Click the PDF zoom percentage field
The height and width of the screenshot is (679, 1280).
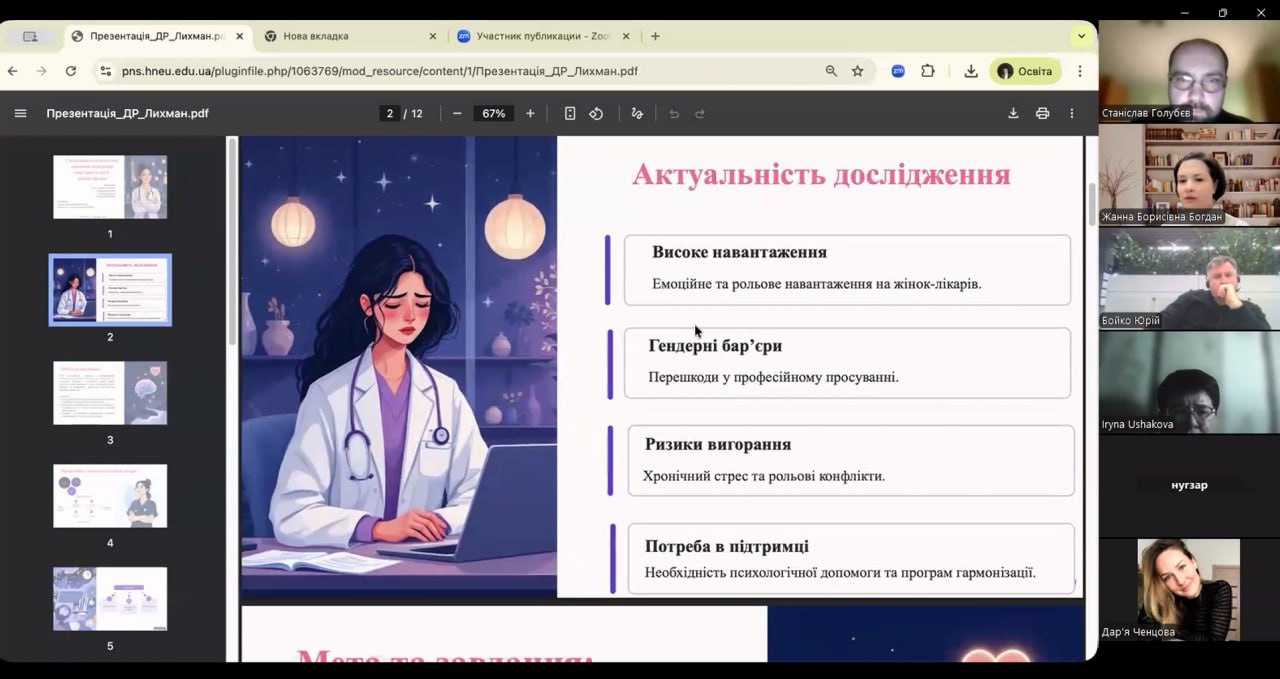click(493, 114)
